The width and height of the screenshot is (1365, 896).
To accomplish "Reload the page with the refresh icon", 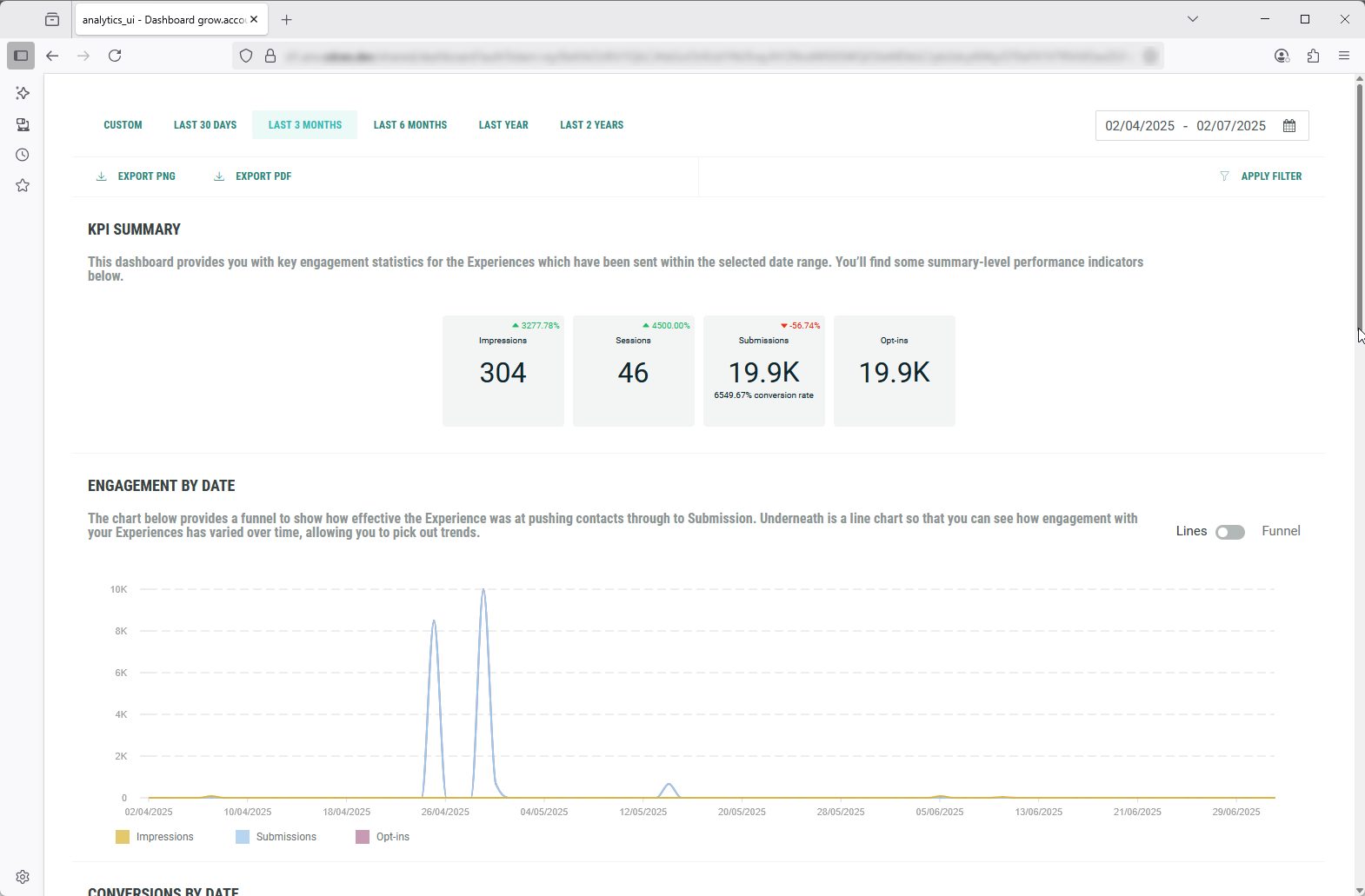I will pos(115,56).
